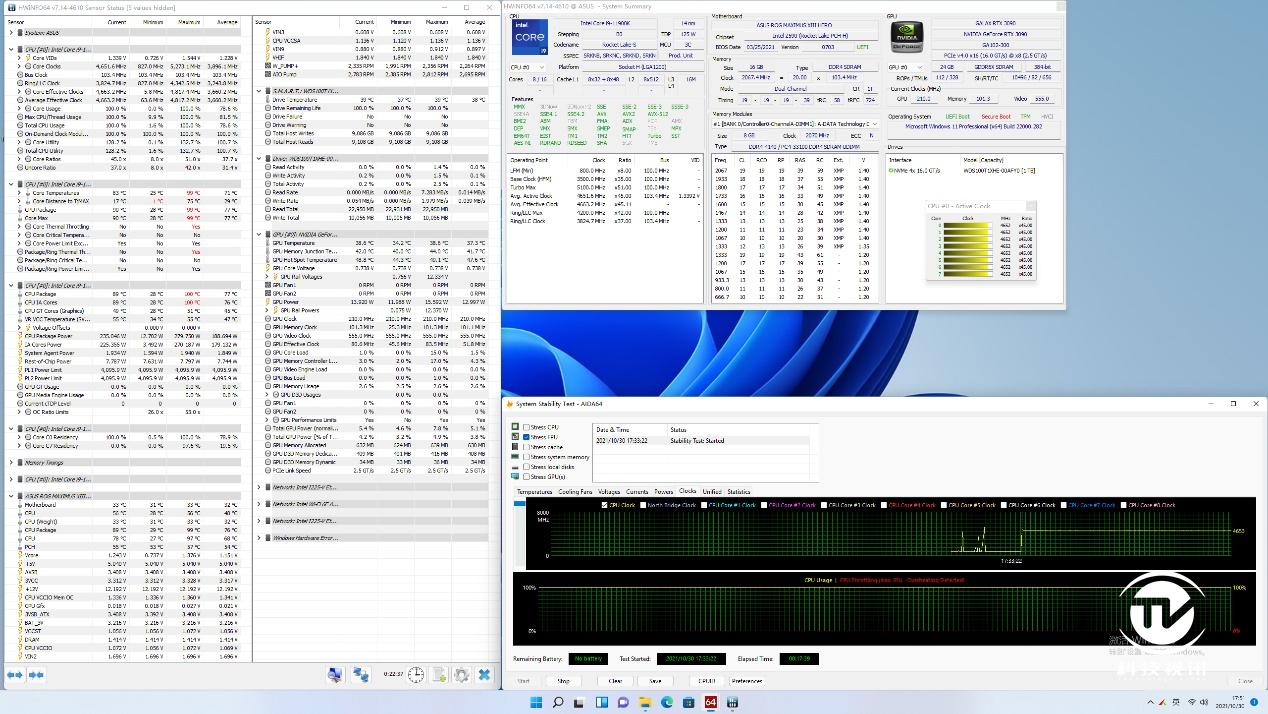Open AIDA64 from the Windows taskbar

[711, 702]
